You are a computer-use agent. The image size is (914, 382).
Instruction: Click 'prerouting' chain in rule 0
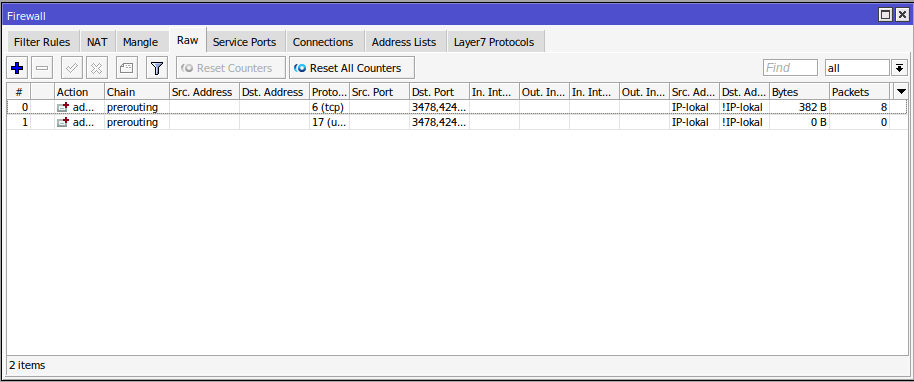point(132,107)
